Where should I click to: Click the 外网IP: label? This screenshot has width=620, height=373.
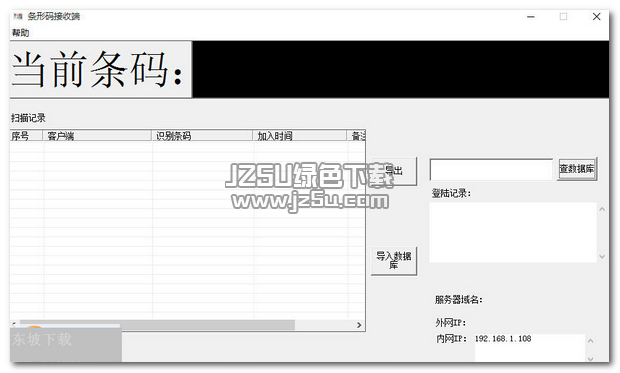tap(450, 322)
